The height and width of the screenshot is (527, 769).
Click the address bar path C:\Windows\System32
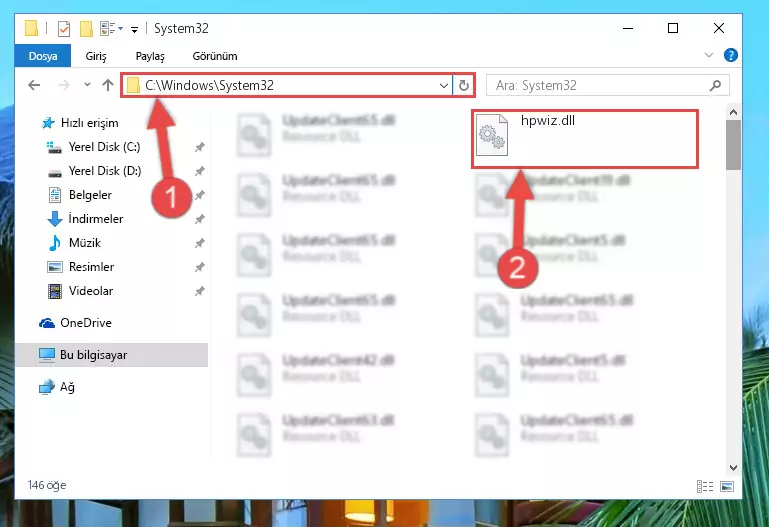click(209, 85)
